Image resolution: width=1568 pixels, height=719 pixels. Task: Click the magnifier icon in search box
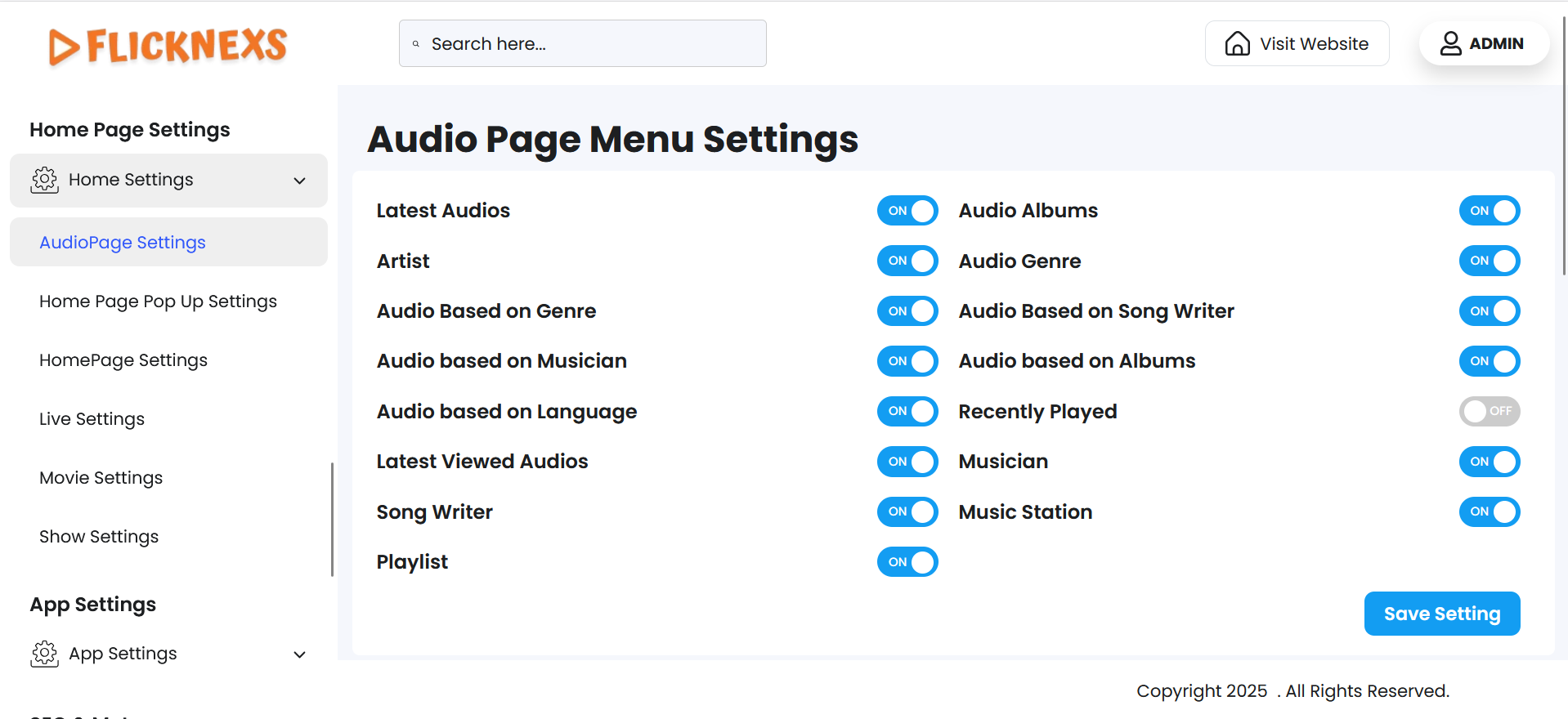coord(416,44)
